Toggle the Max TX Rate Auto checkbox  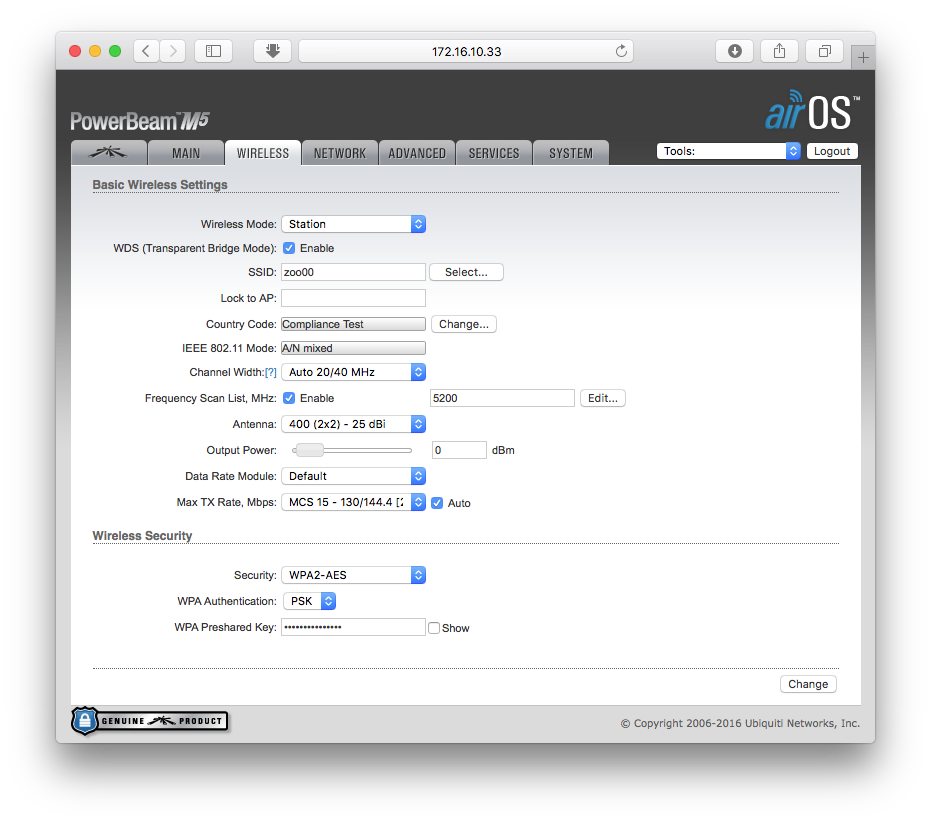(x=437, y=503)
